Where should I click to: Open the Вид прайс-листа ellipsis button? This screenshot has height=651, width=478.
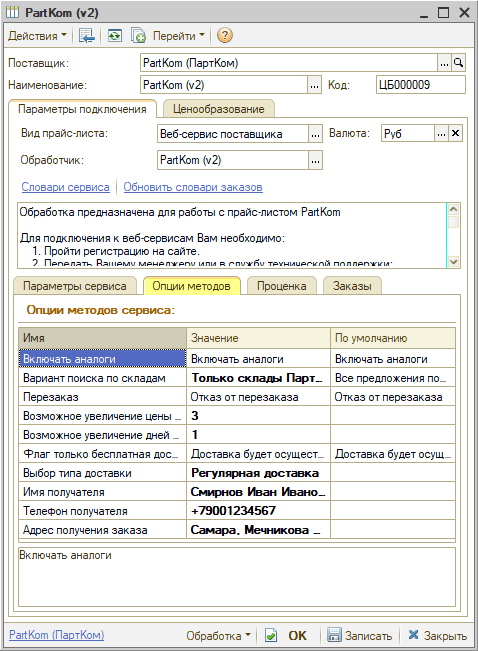click(x=315, y=134)
